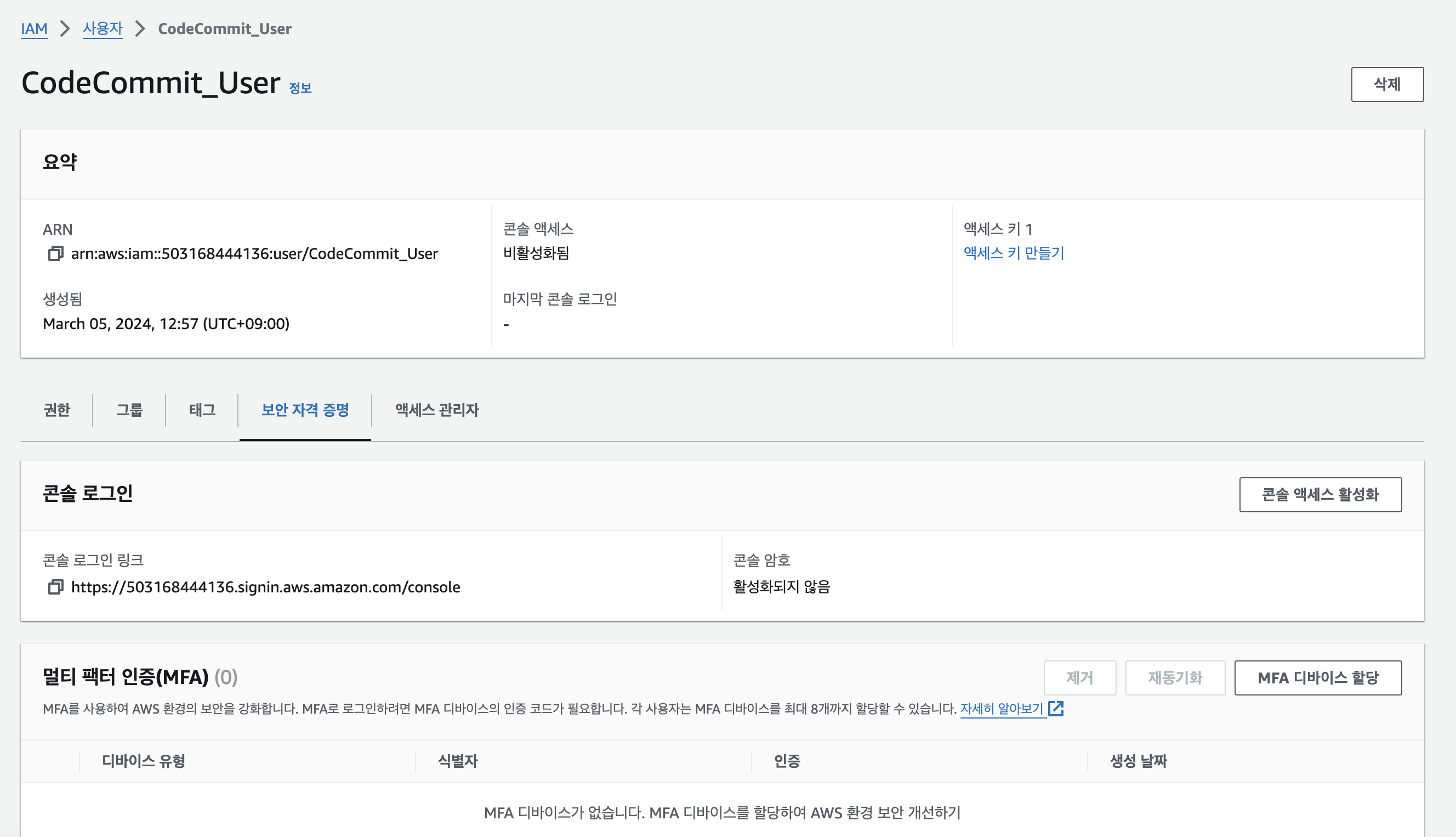Navigate to IAM via breadcrumb
Viewport: 1456px width, 837px height.
(x=34, y=28)
